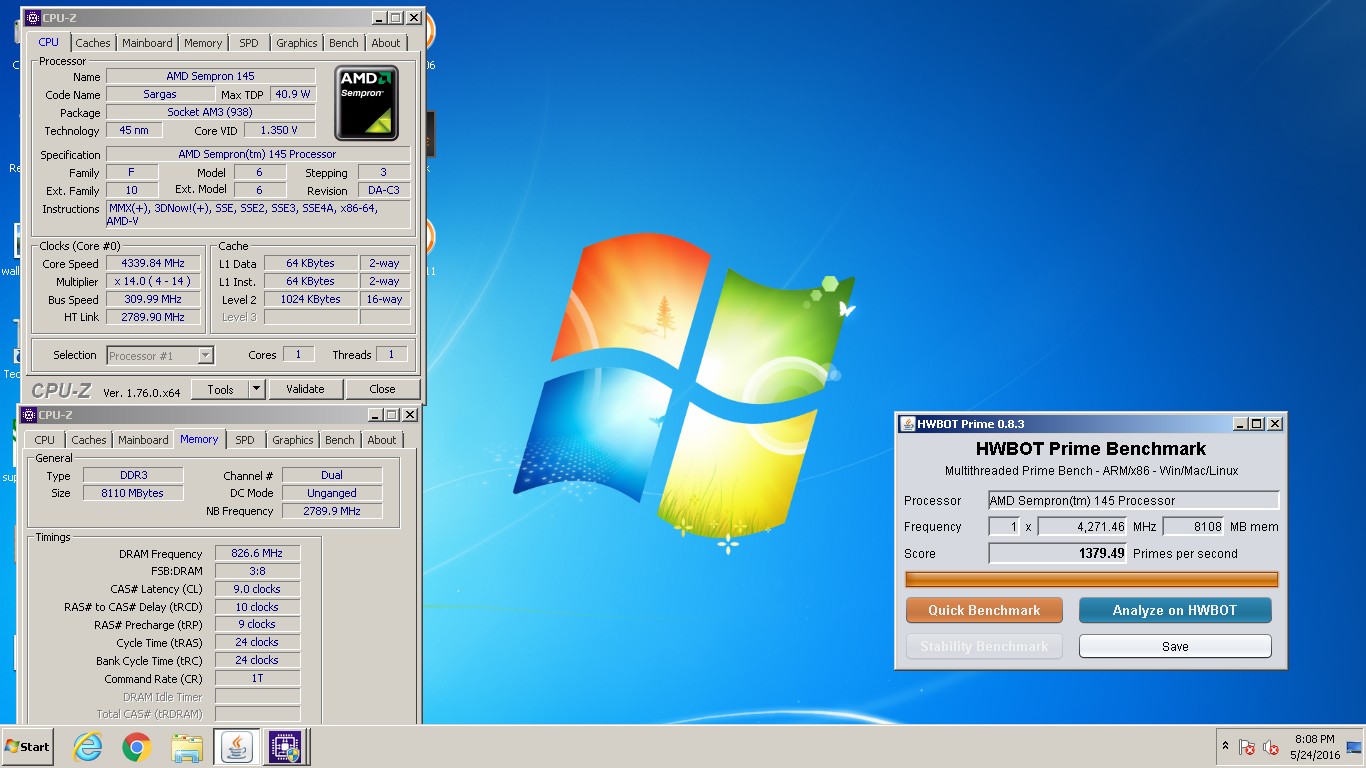Click the Revision value DA-C3

pyautogui.click(x=382, y=190)
